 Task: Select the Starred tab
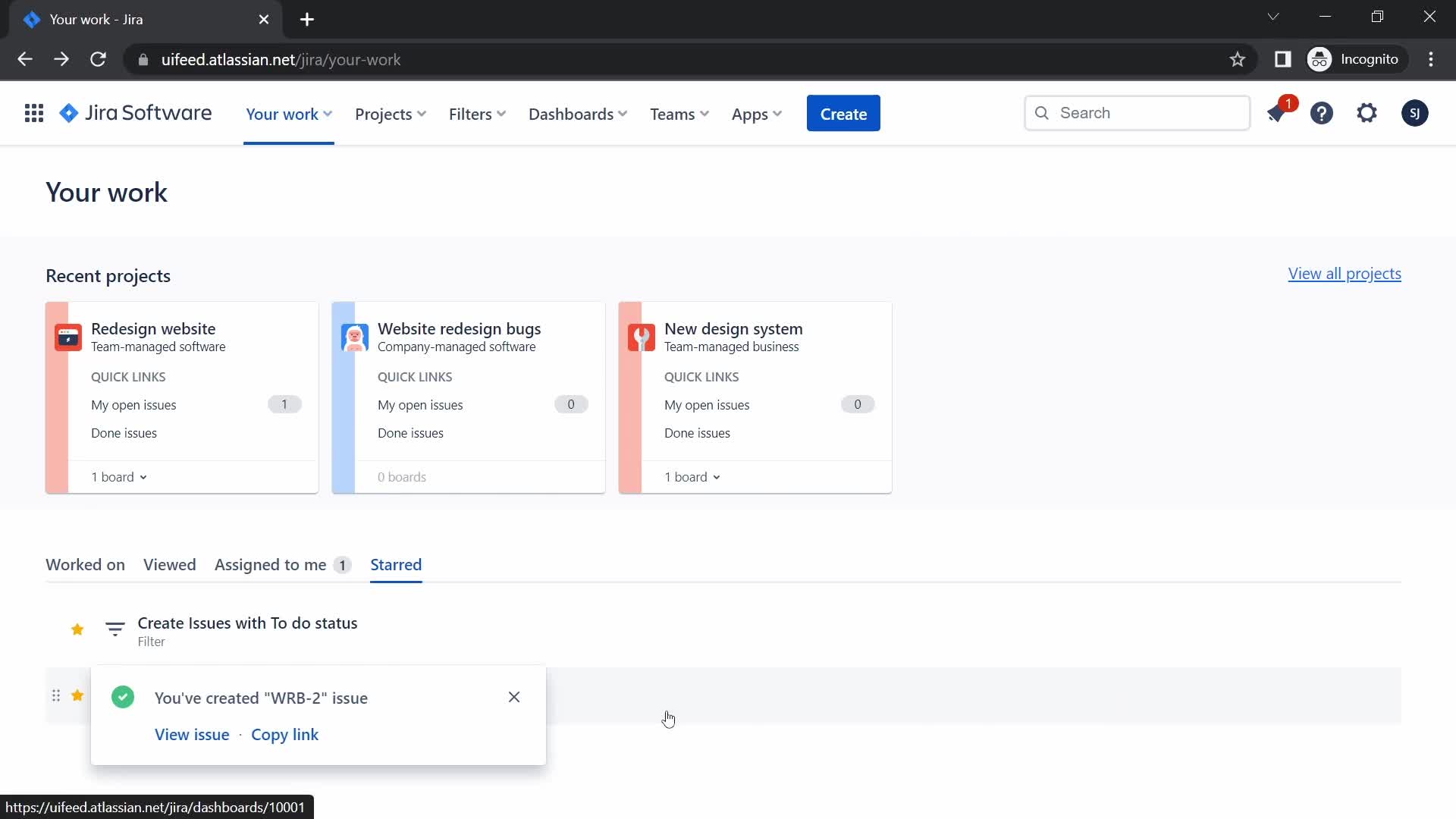[x=396, y=565]
